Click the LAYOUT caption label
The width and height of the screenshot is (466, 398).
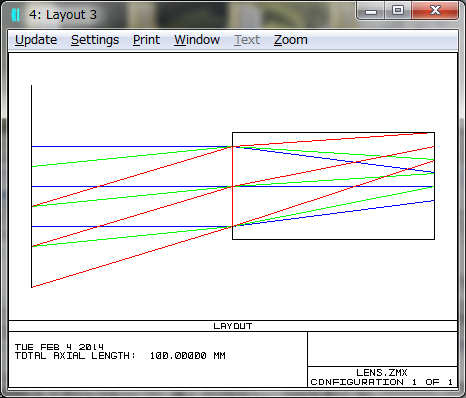(233, 326)
